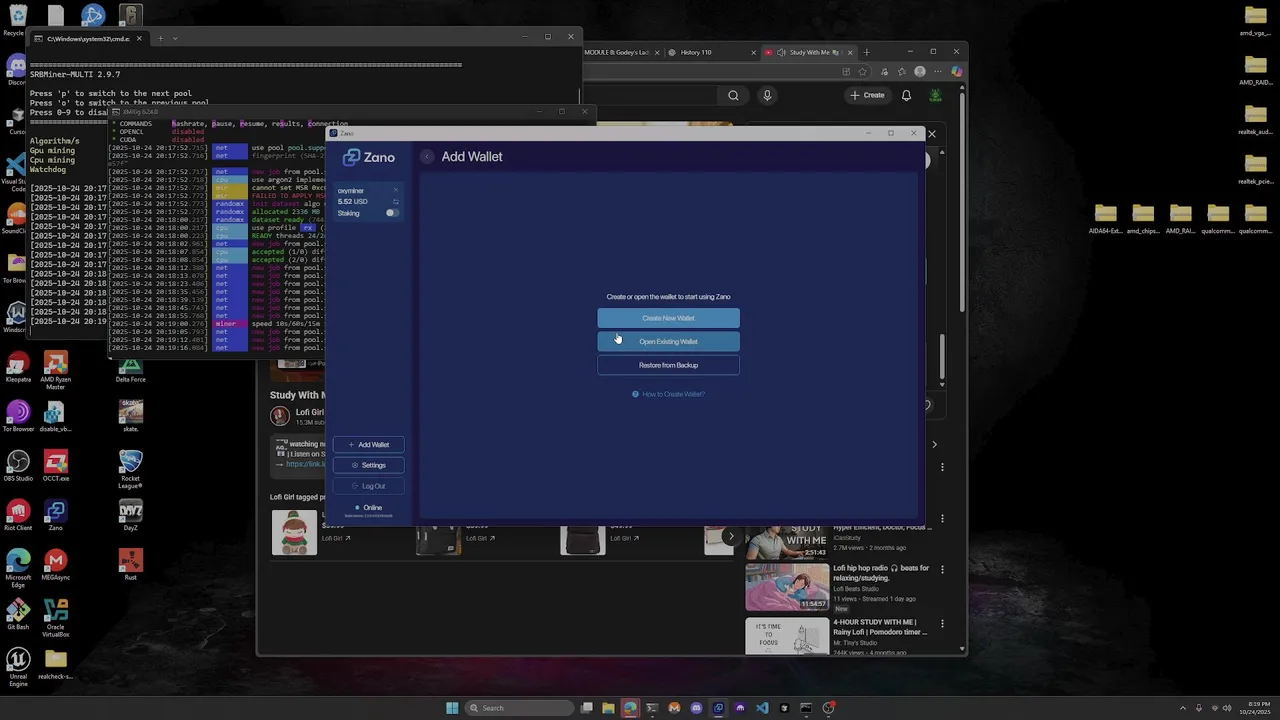Click the Discord taskbar icon
The image size is (1280, 720).
(696, 708)
